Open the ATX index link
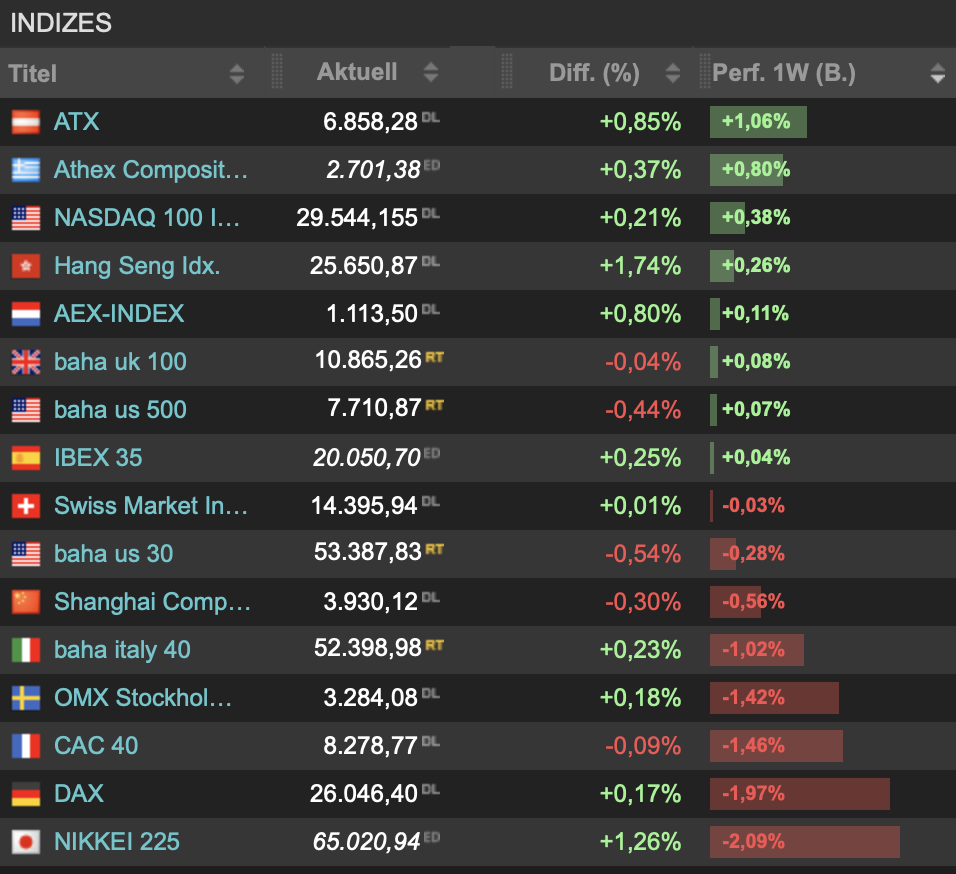956x874 pixels. [76, 122]
